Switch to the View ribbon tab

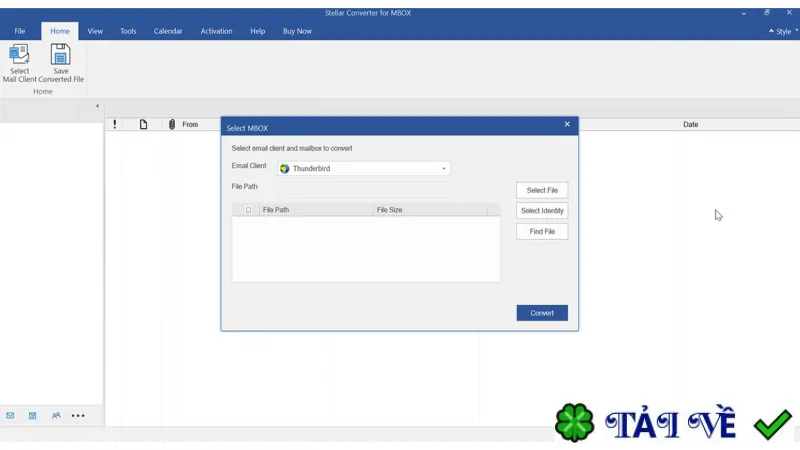(95, 31)
